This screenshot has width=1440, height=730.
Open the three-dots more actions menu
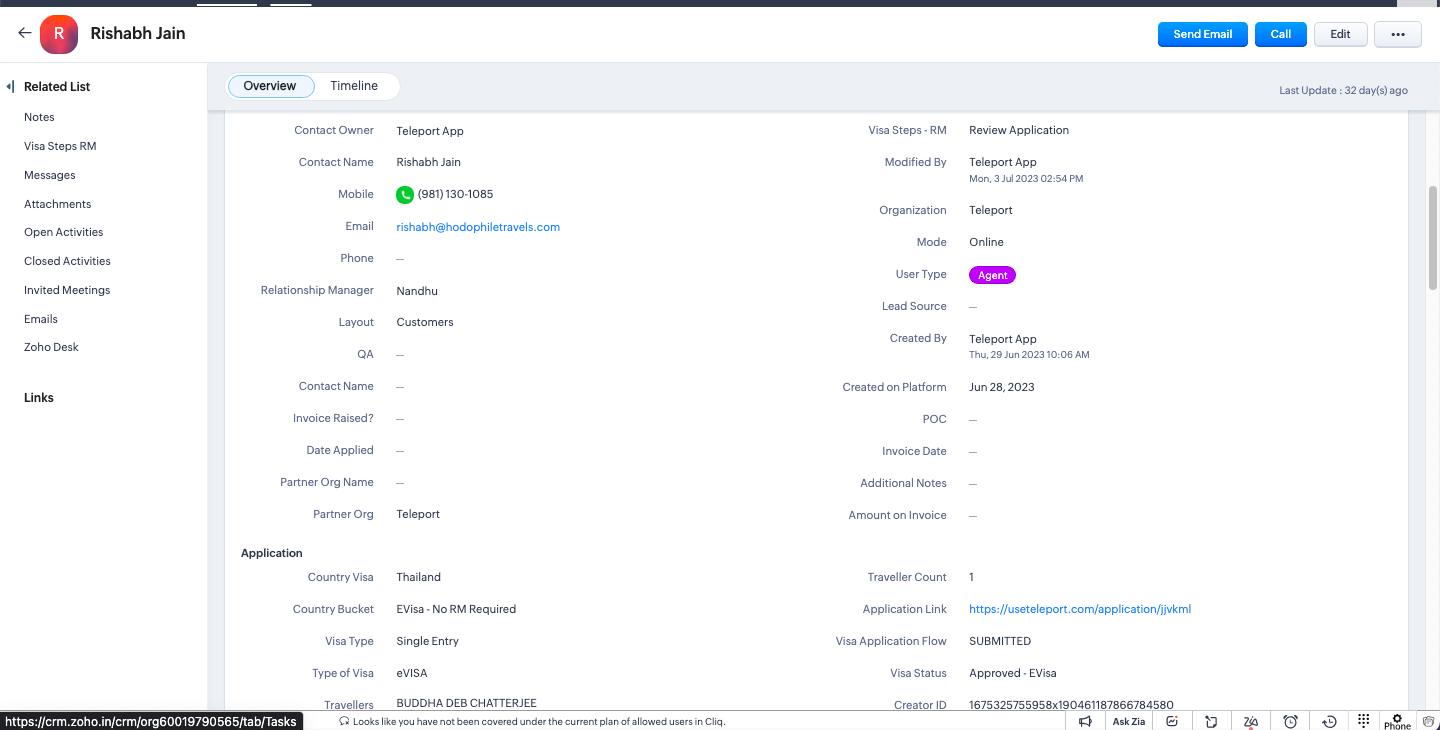tap(1397, 34)
